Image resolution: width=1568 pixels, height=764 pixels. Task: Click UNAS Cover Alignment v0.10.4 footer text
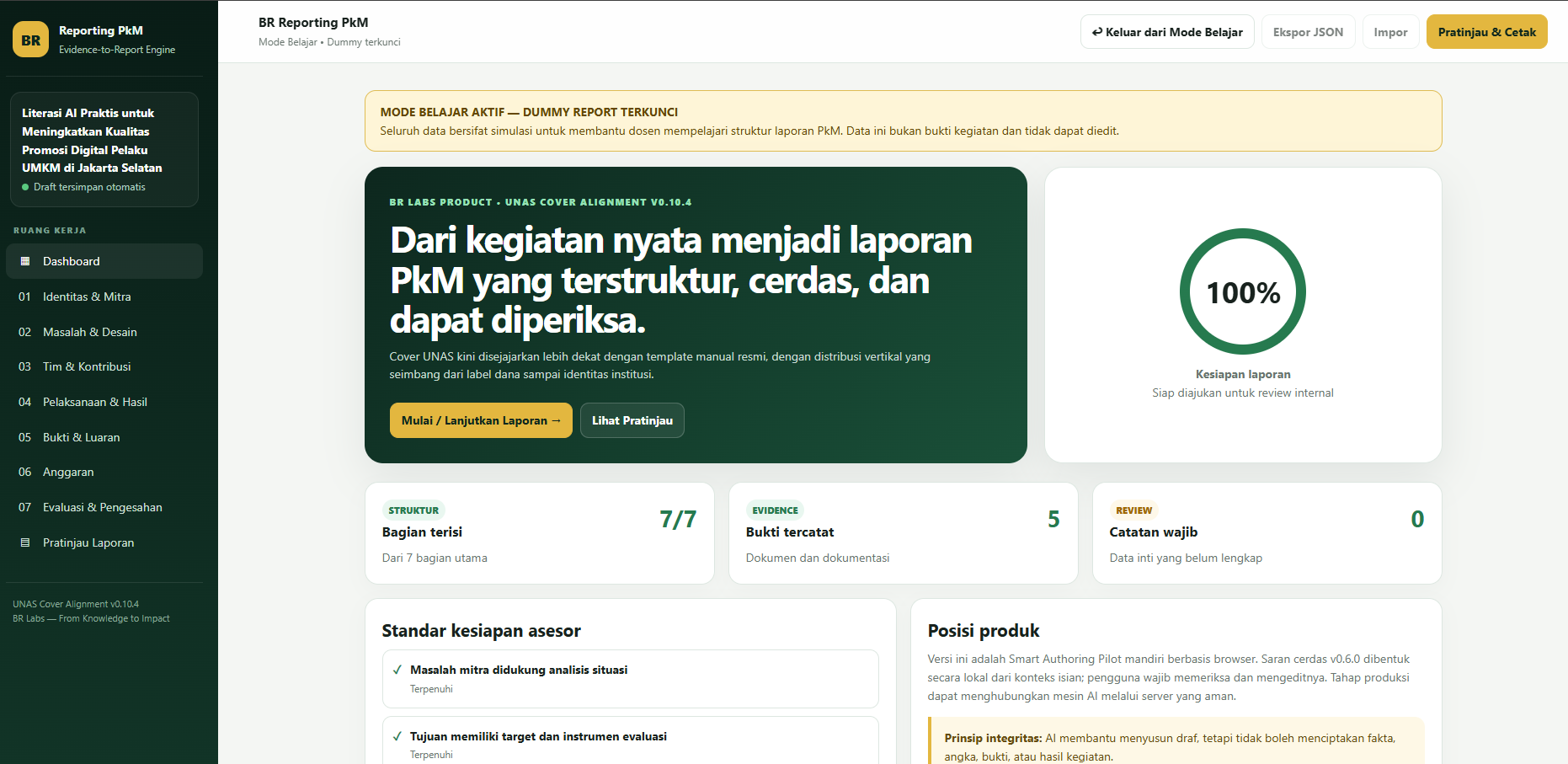coord(76,604)
